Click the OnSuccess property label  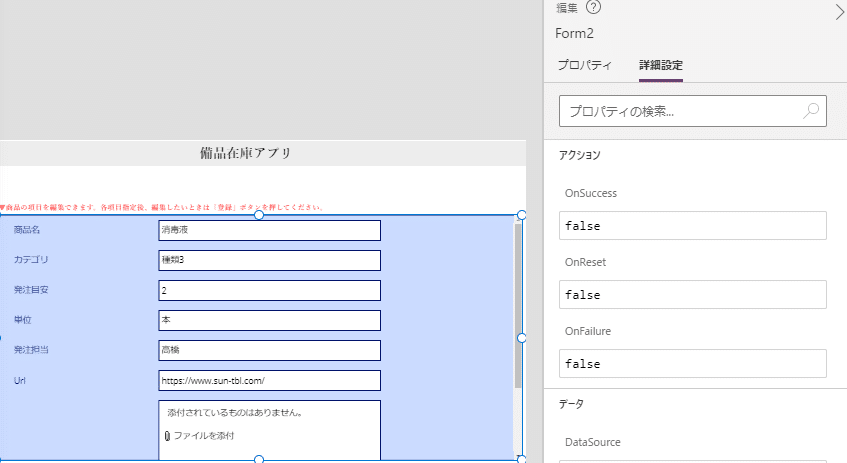click(590, 193)
